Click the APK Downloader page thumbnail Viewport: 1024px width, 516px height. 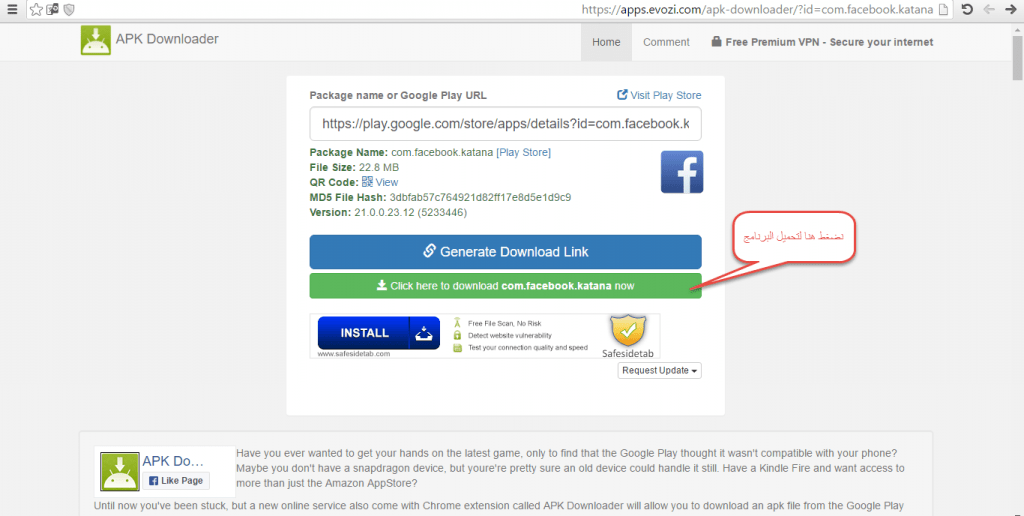(x=120, y=472)
